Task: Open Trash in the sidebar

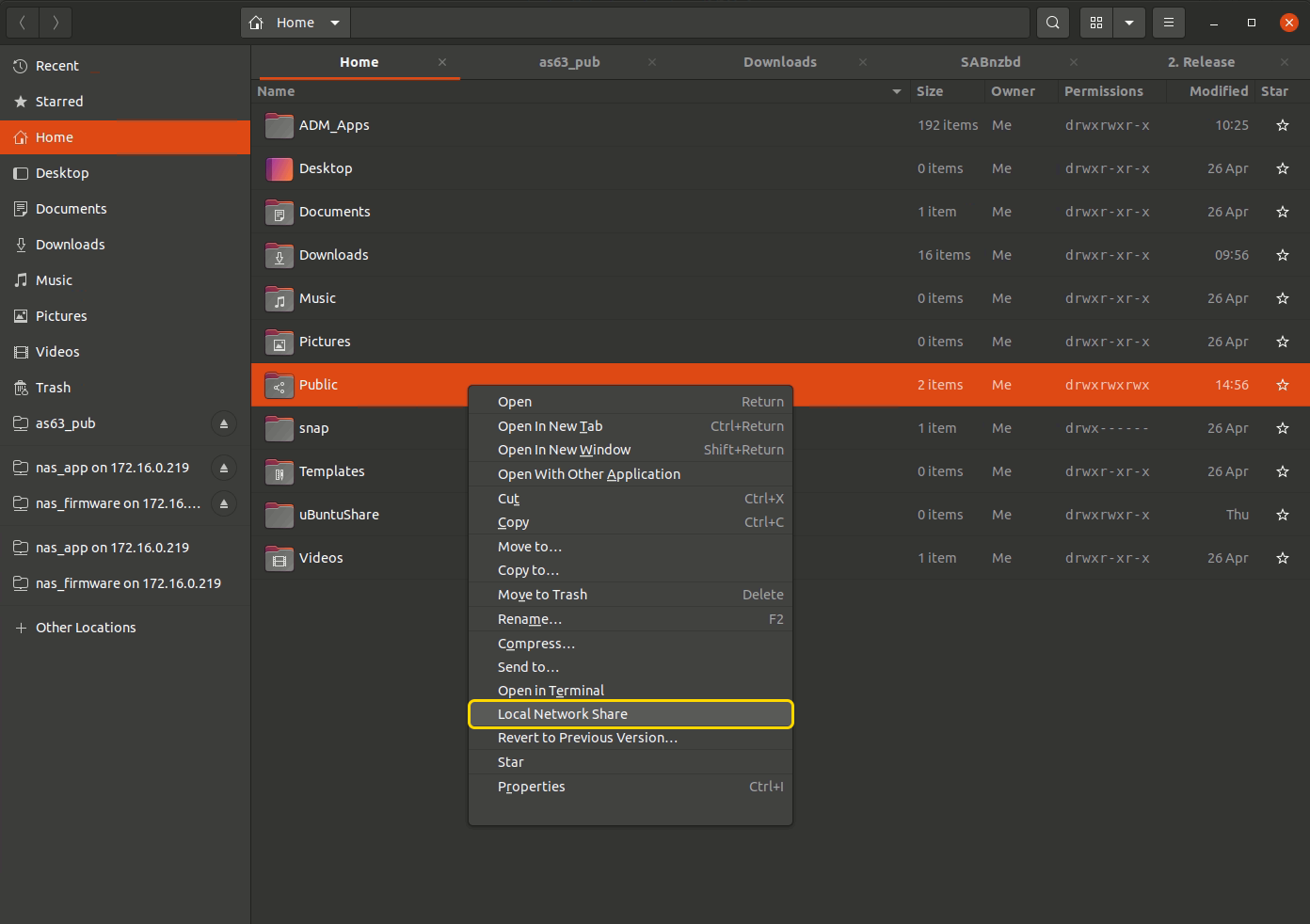Action: click(x=125, y=388)
